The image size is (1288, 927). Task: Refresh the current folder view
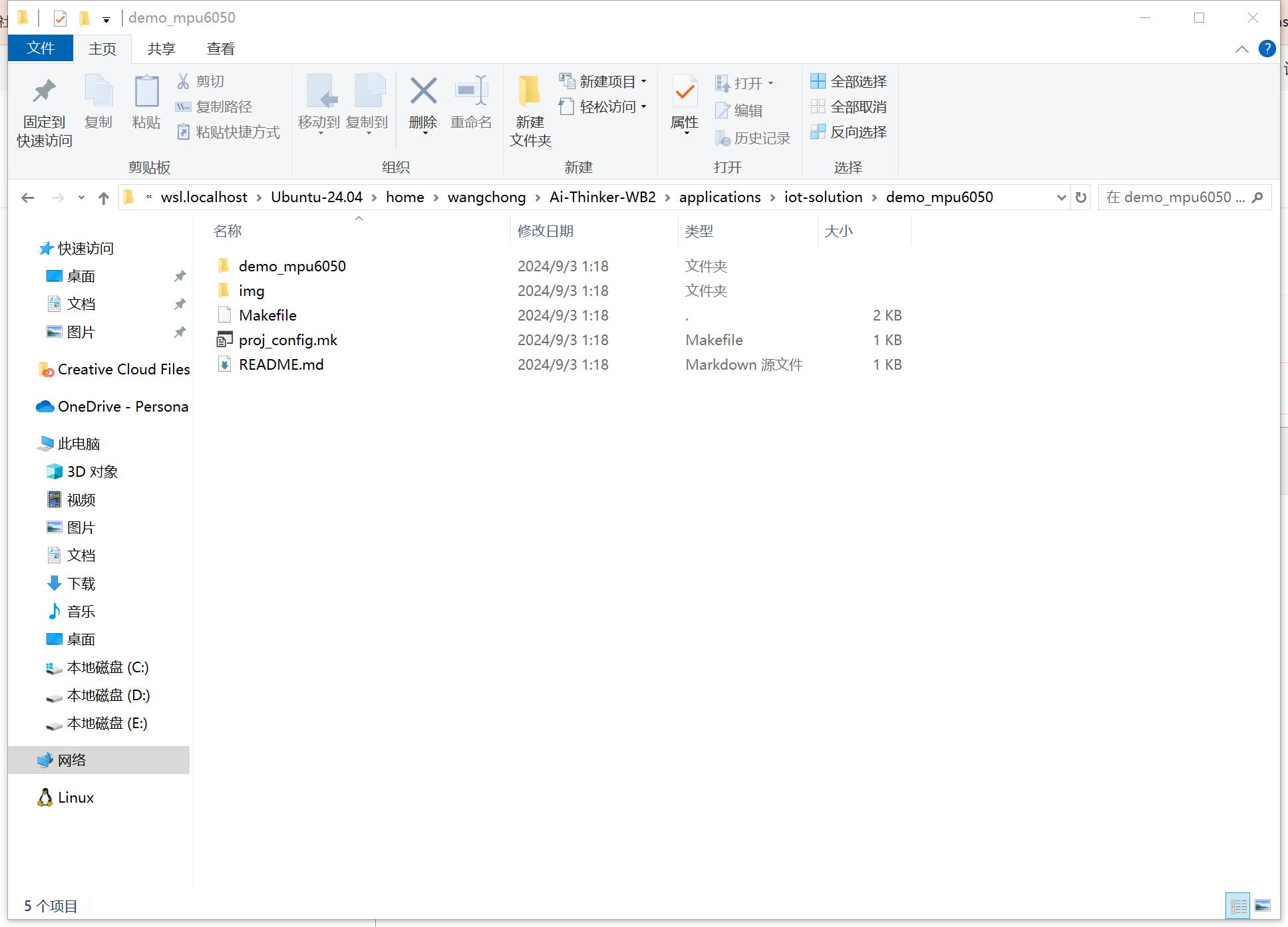tap(1081, 198)
